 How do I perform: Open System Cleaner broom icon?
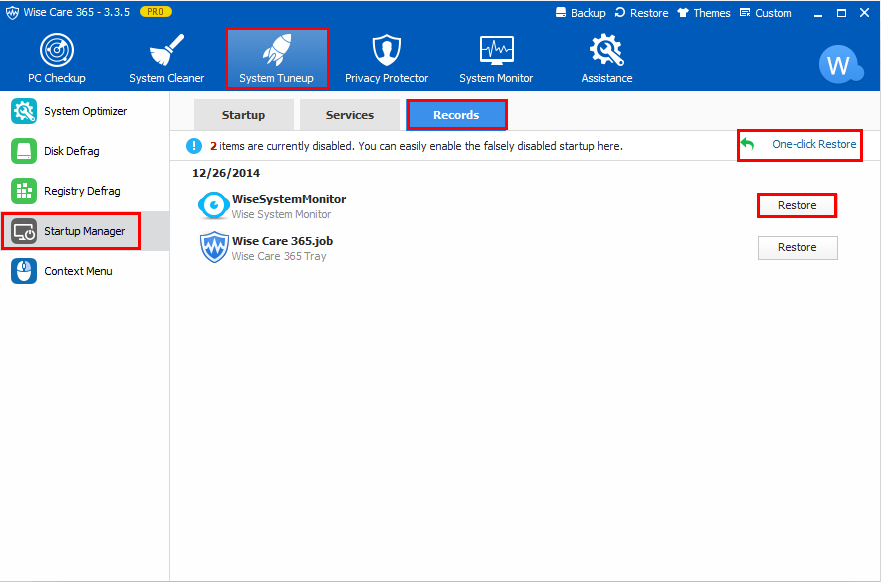click(167, 50)
